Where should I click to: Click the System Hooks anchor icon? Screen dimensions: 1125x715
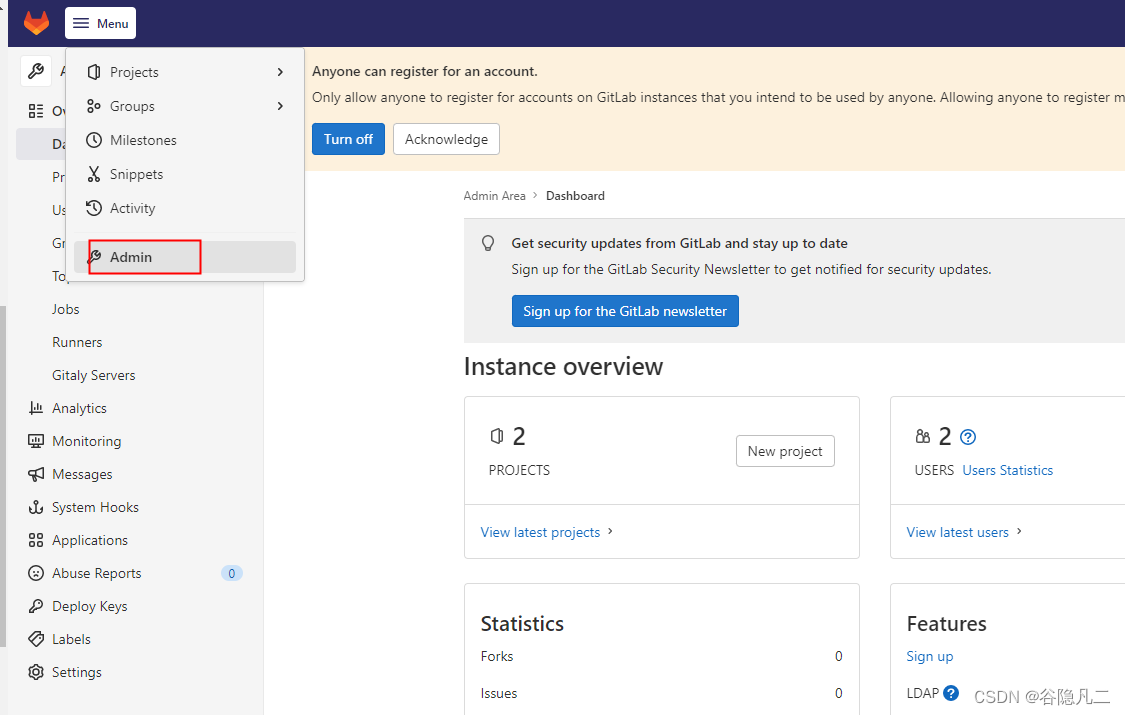[x=36, y=507]
